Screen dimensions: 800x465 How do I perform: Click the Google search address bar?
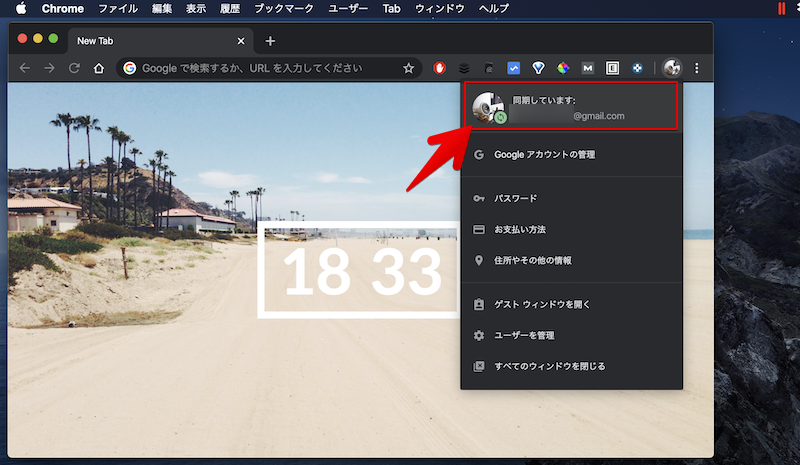click(260, 68)
